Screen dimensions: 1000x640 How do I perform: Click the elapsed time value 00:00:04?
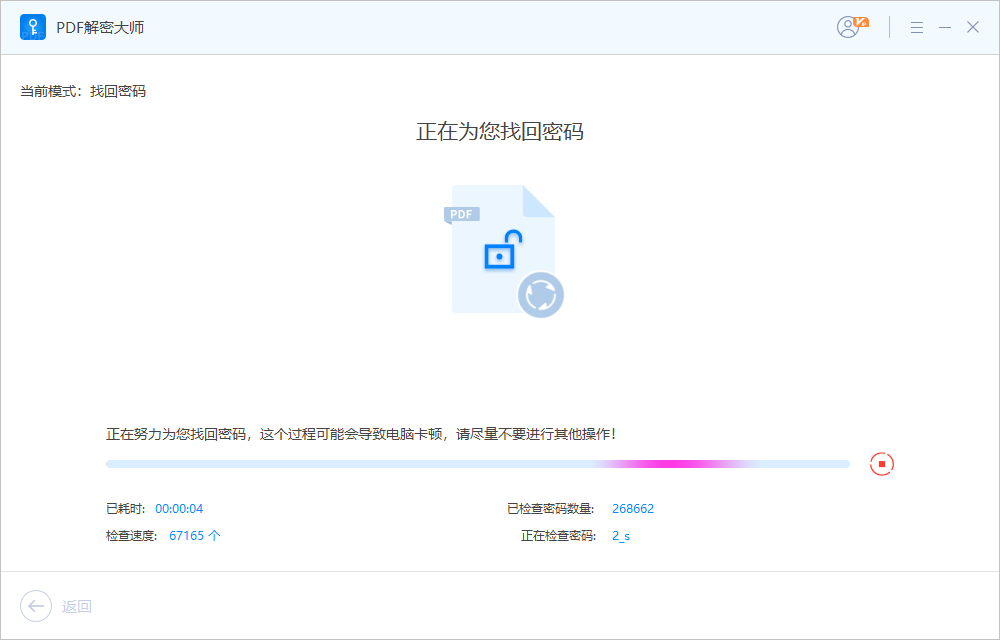tap(177, 508)
